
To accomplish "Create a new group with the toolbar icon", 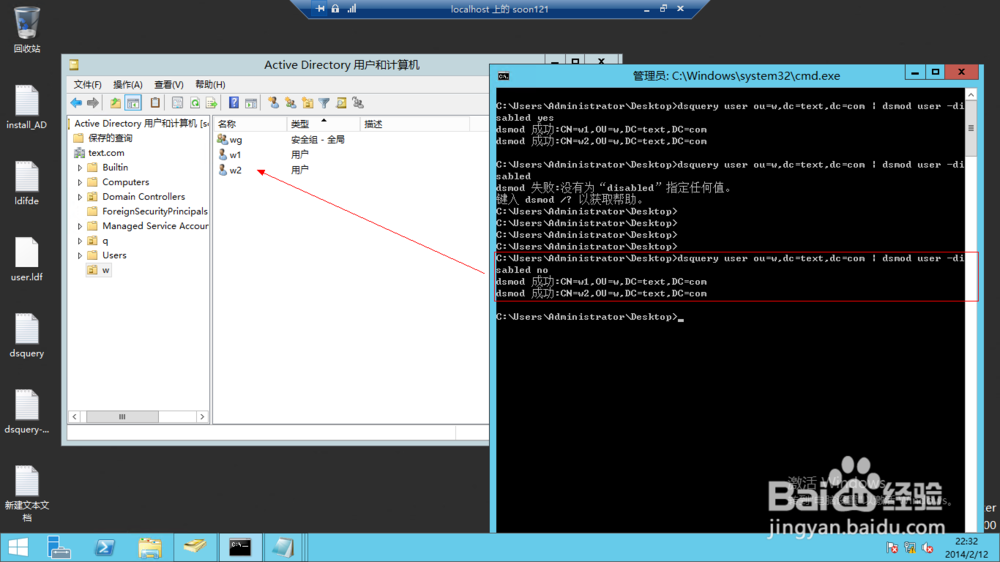I will coord(291,103).
